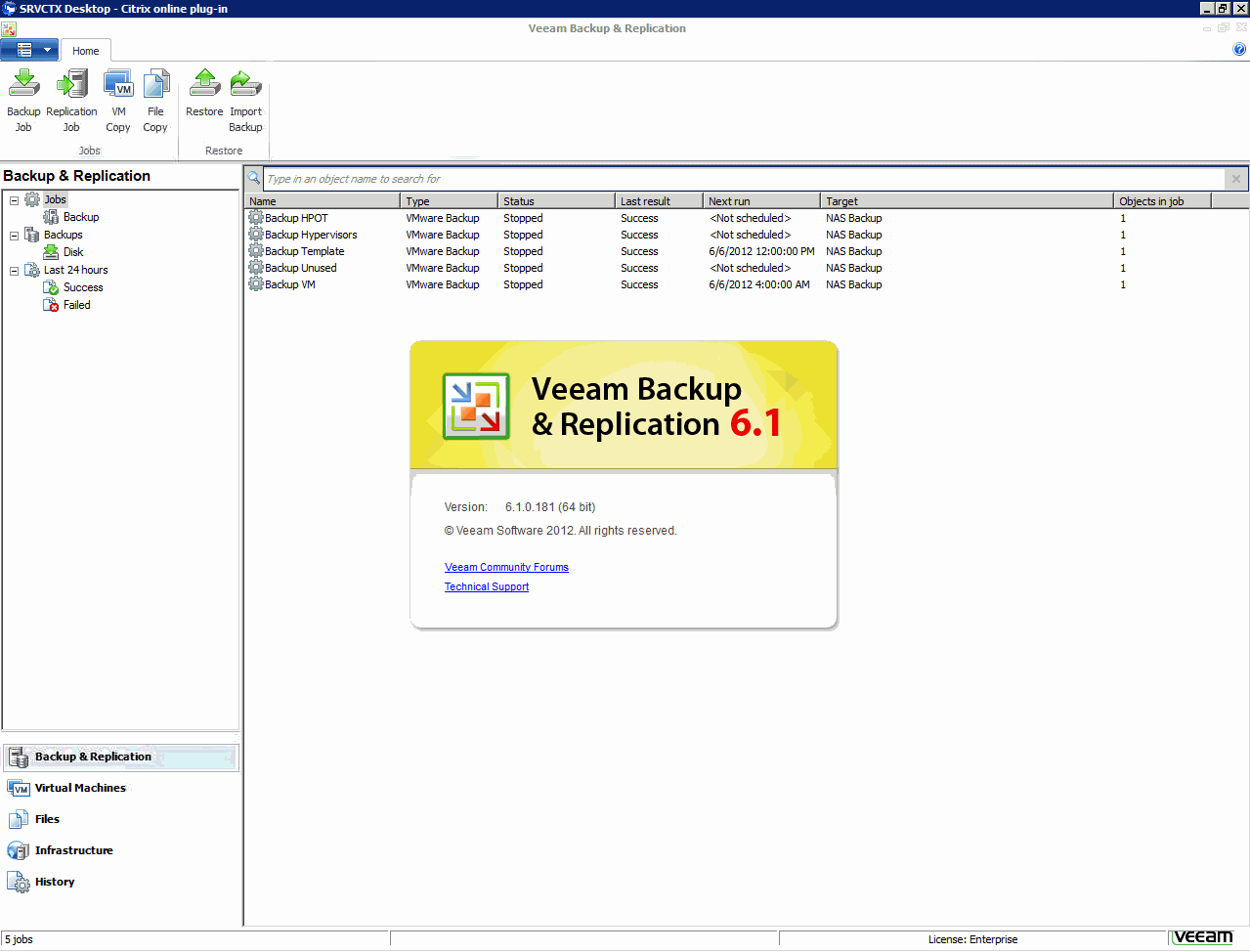The height and width of the screenshot is (952, 1250).
Task: Start a File Copy job
Action: click(x=155, y=101)
